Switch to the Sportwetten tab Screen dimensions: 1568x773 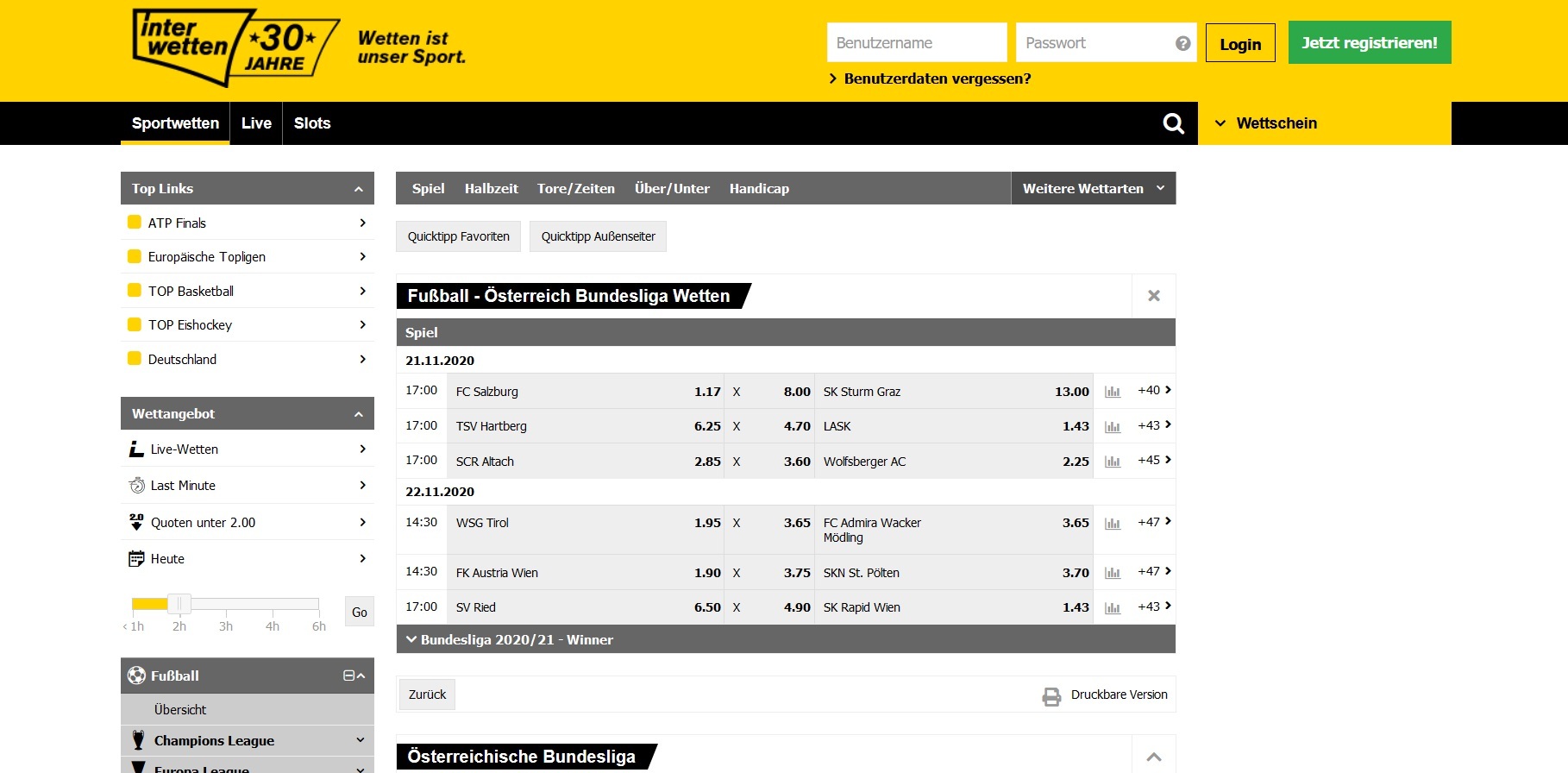pyautogui.click(x=175, y=123)
